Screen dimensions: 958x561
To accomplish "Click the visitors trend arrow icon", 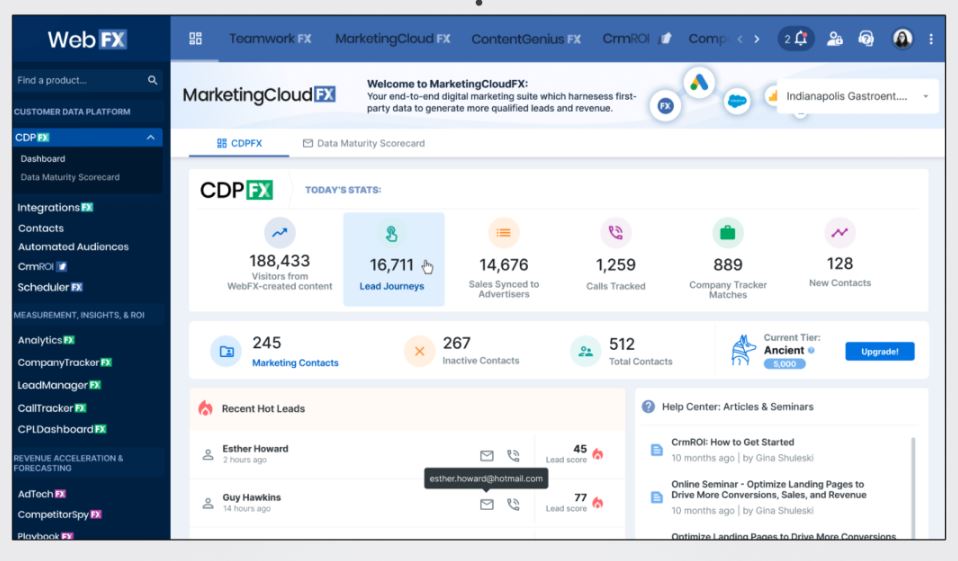I will 280,232.
